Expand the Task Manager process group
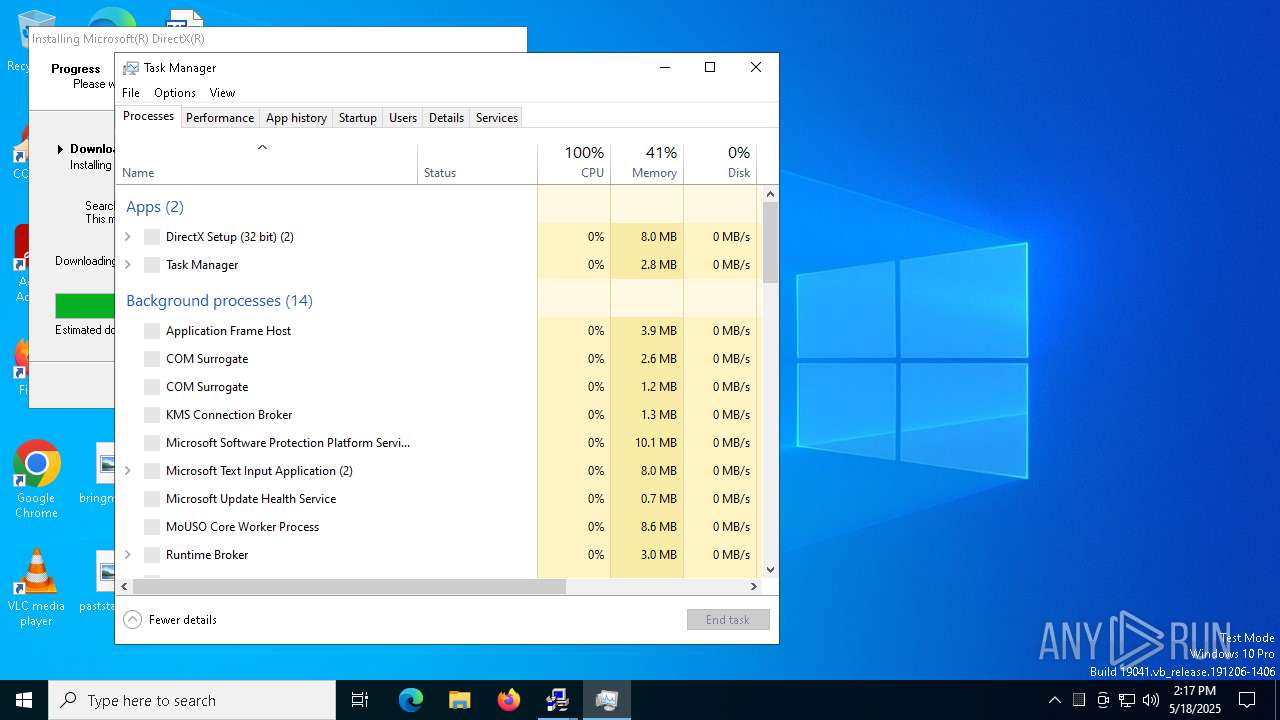The height and width of the screenshot is (720, 1280). click(x=127, y=265)
